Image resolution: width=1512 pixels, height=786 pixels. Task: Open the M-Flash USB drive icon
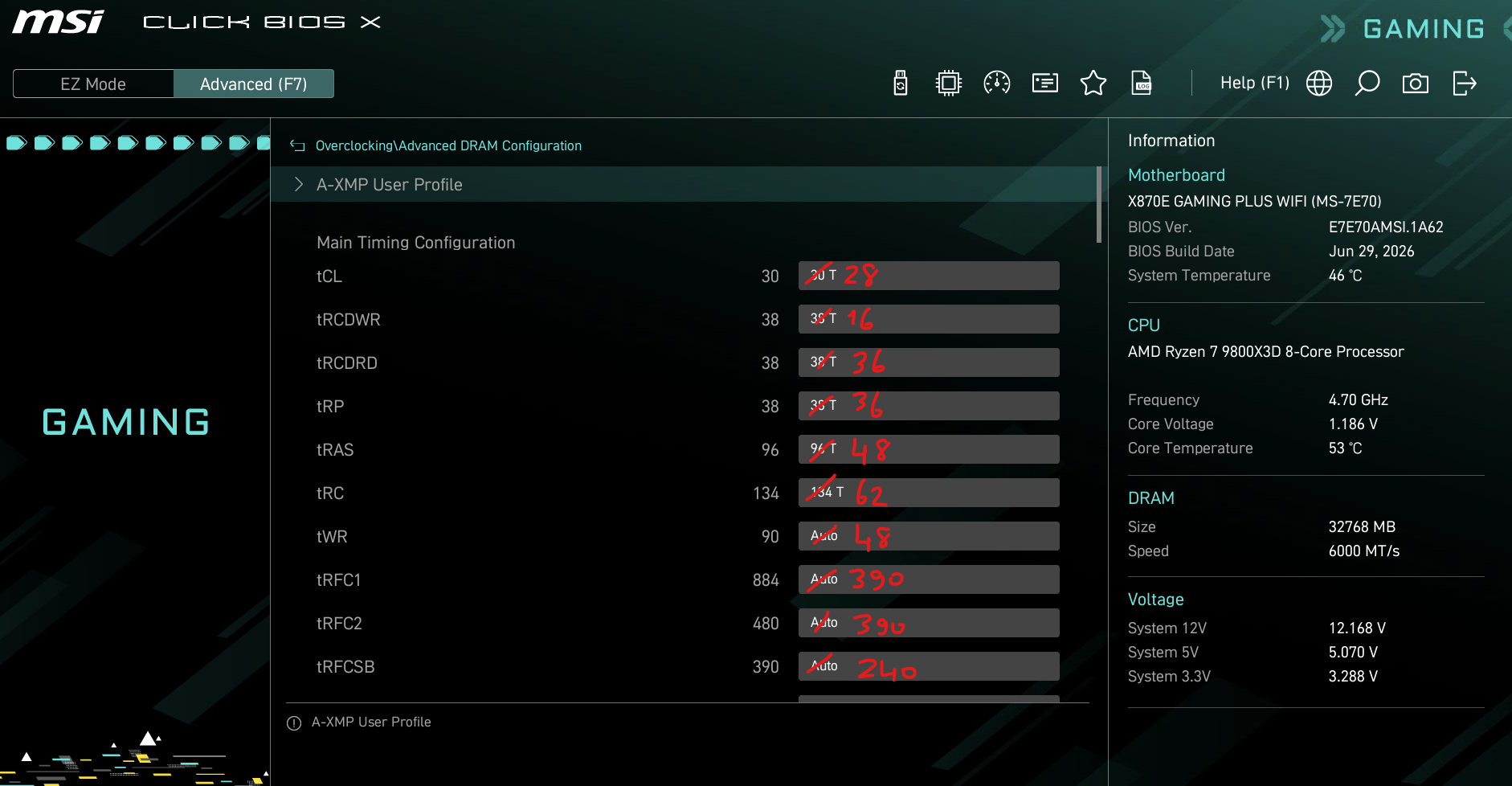901,83
